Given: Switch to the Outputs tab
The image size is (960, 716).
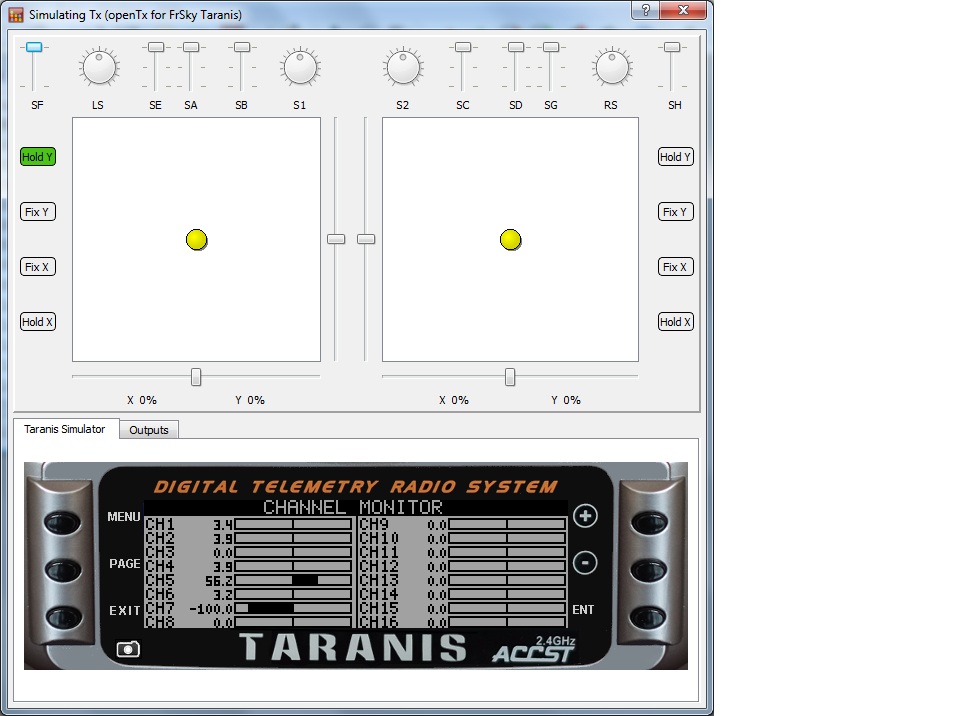Looking at the screenshot, I should coord(149,430).
